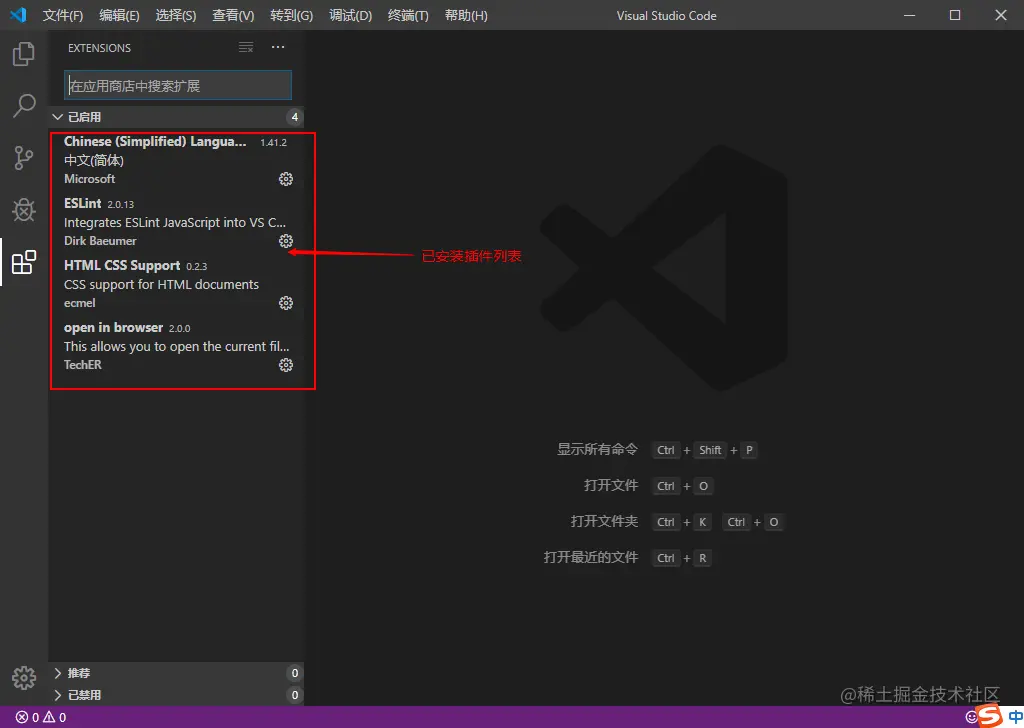The height and width of the screenshot is (728, 1024).
Task: Maximize the Visual Studio Code window
Action: tap(955, 15)
